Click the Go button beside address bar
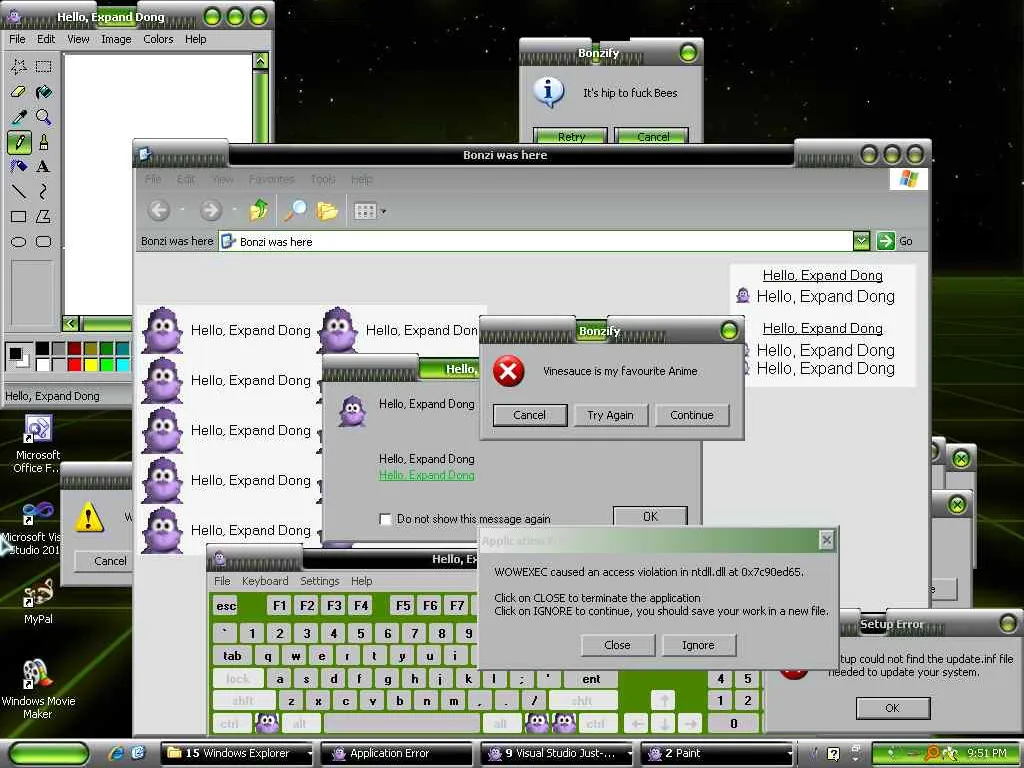The width and height of the screenshot is (1024, 768). coord(895,241)
